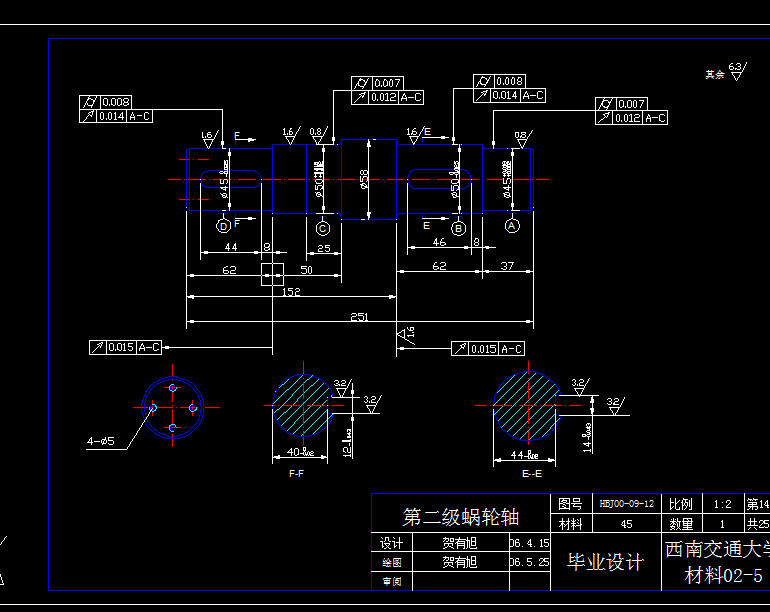
Task: Select the 12 keyway depth dimension in F-F
Action: [x=347, y=444]
